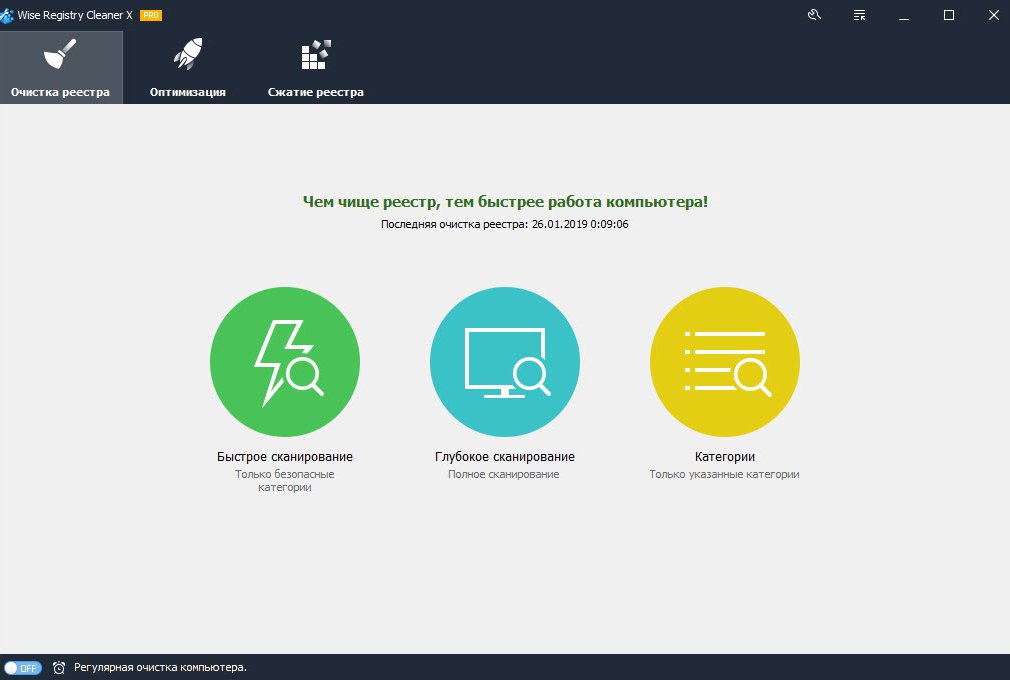Open the Очистка реестра tab
Screen dimensions: 1010x680
coord(61,68)
